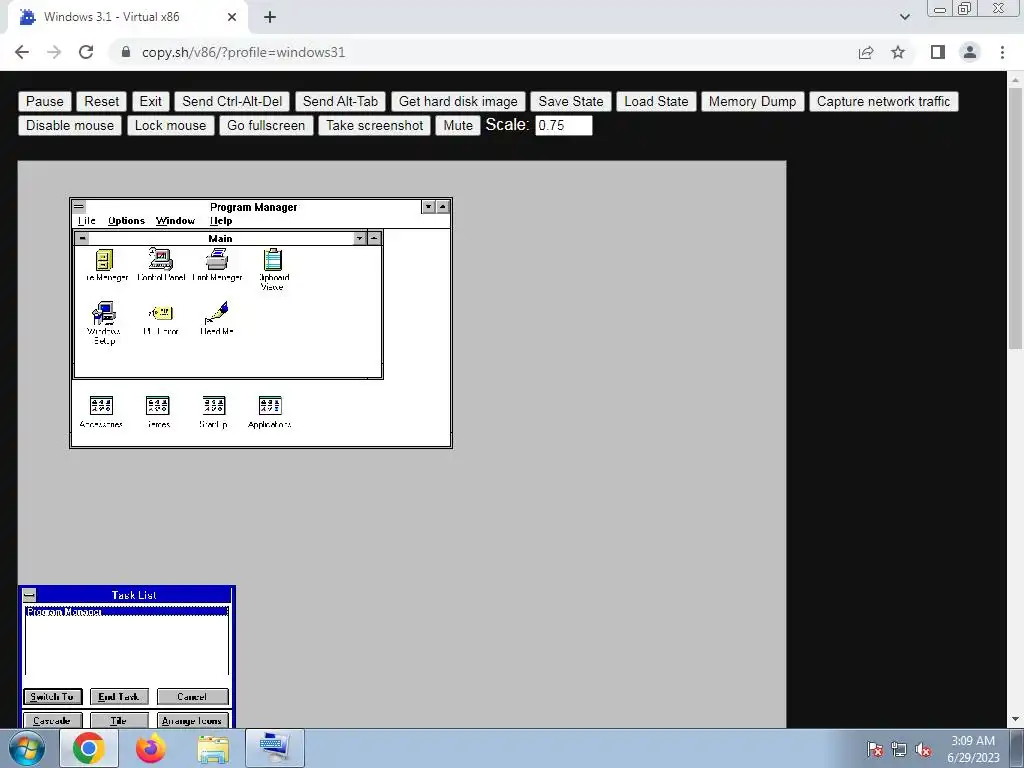Open Program Manager control menu box
Image resolution: width=1024 pixels, height=768 pixels.
[x=79, y=207]
